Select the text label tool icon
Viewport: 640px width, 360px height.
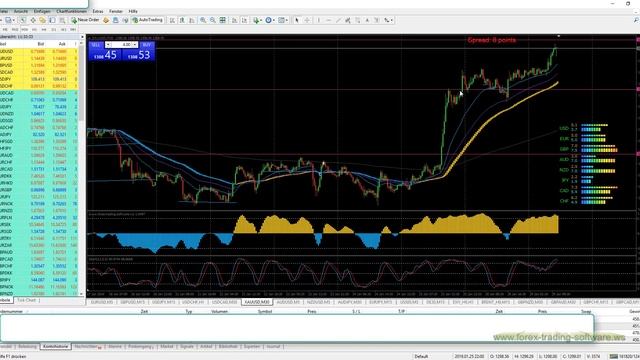click(377, 20)
